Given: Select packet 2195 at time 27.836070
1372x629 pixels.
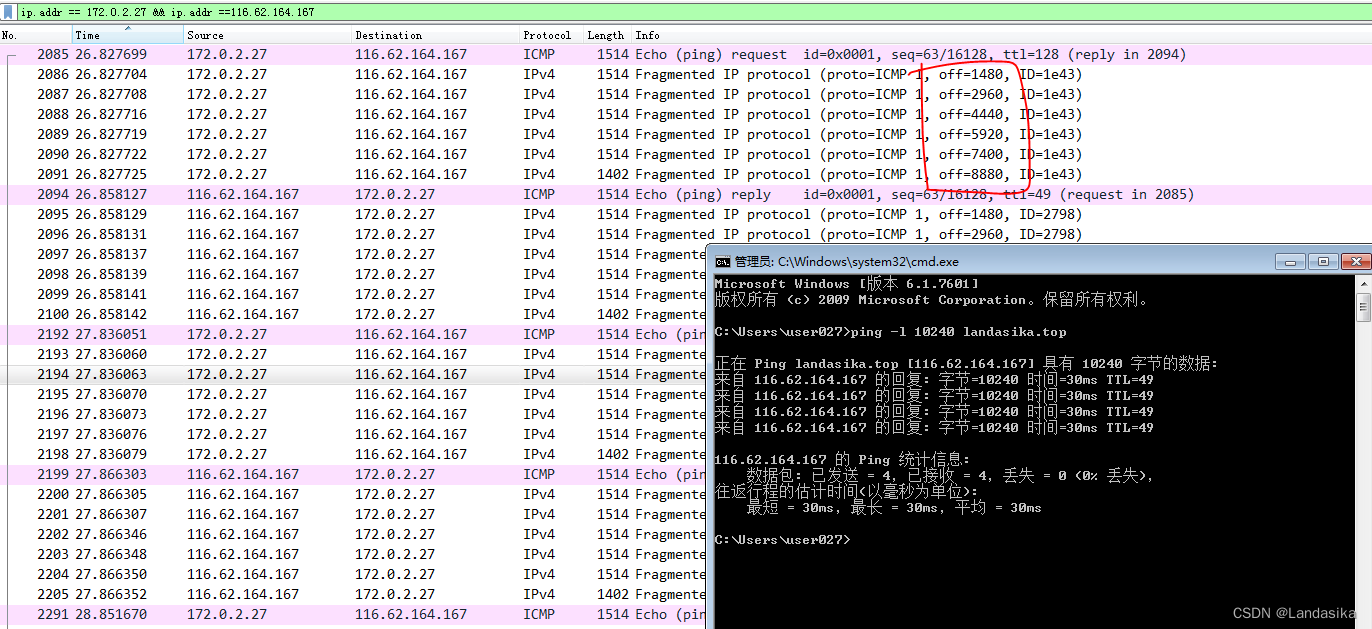Looking at the screenshot, I should (x=353, y=394).
